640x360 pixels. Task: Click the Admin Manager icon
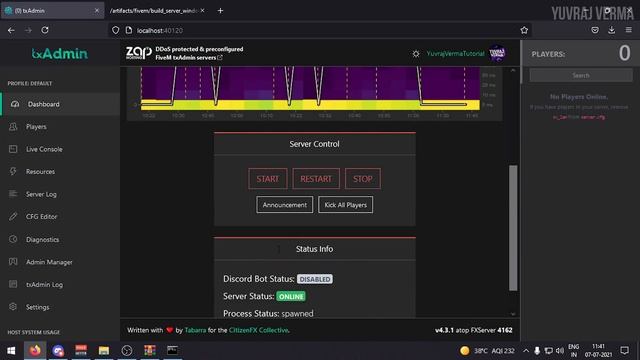point(13,262)
